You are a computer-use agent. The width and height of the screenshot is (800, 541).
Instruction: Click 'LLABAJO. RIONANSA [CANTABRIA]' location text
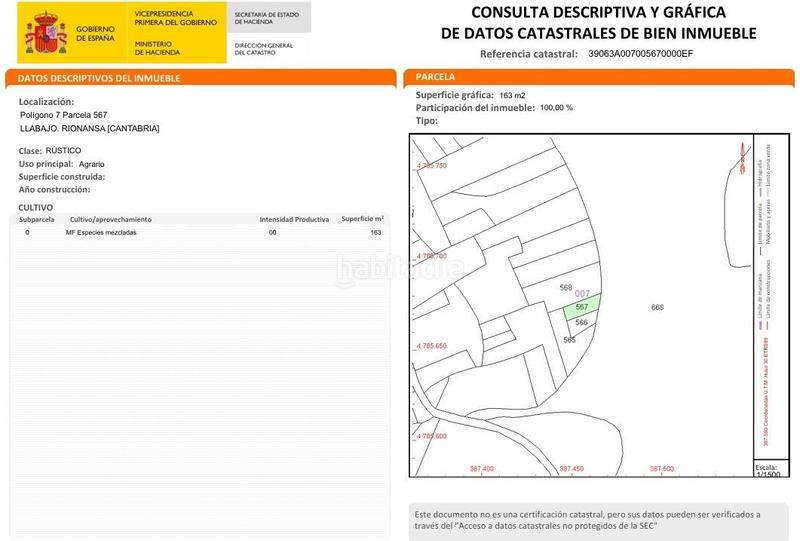click(x=90, y=129)
